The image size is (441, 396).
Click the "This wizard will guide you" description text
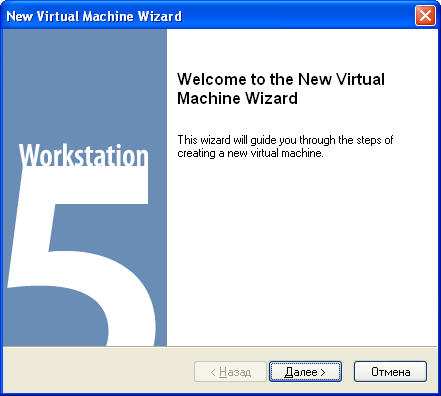pos(285,146)
